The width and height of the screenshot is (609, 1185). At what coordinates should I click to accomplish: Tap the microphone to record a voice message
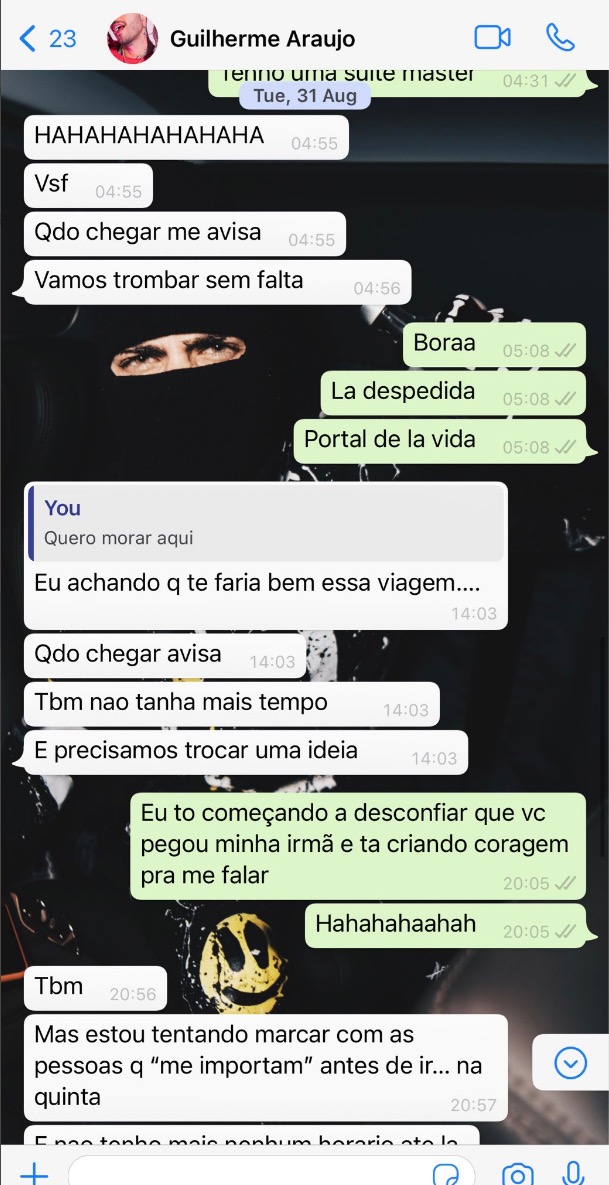[573, 1174]
